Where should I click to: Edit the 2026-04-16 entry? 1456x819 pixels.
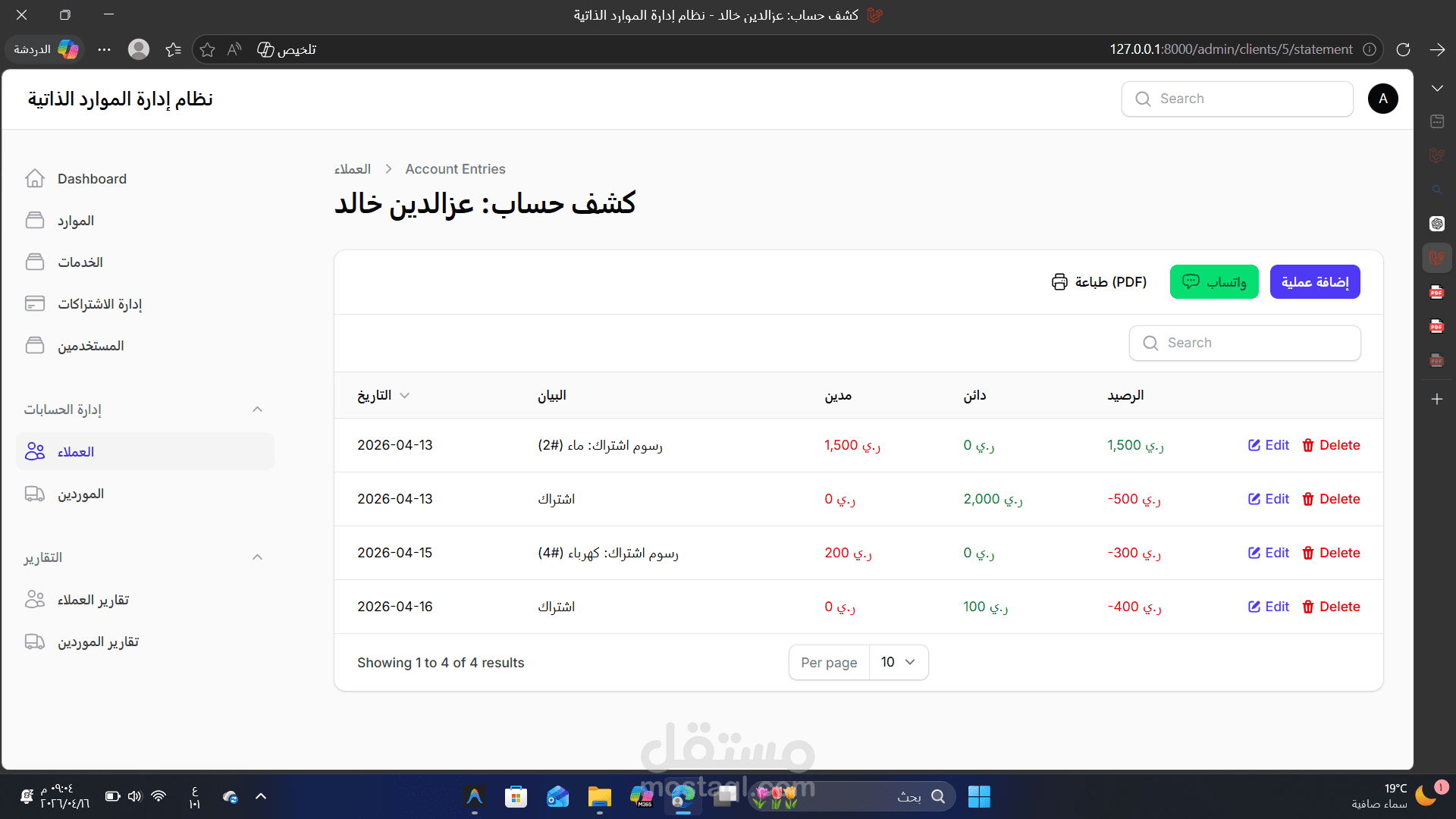(x=1269, y=607)
